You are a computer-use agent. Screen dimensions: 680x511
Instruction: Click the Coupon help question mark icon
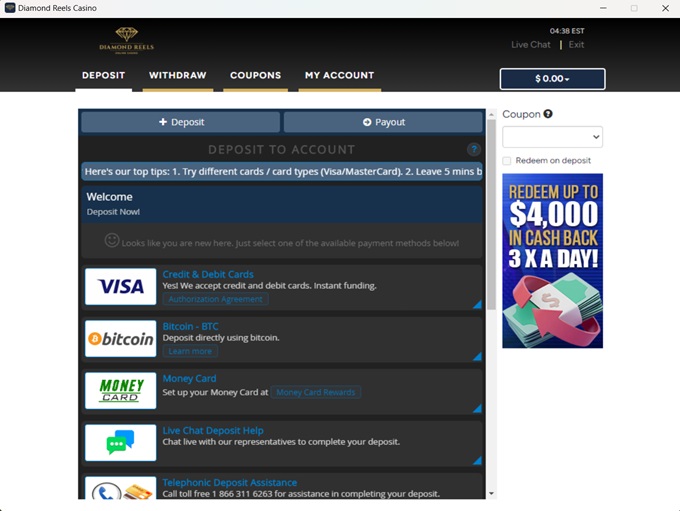(548, 114)
